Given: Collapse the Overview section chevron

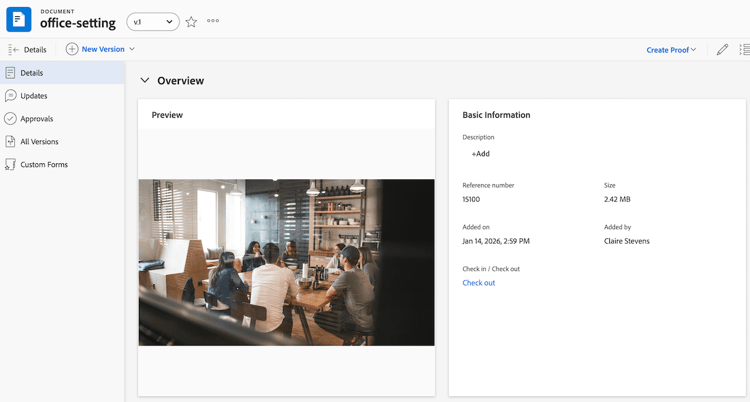Looking at the screenshot, I should (145, 80).
